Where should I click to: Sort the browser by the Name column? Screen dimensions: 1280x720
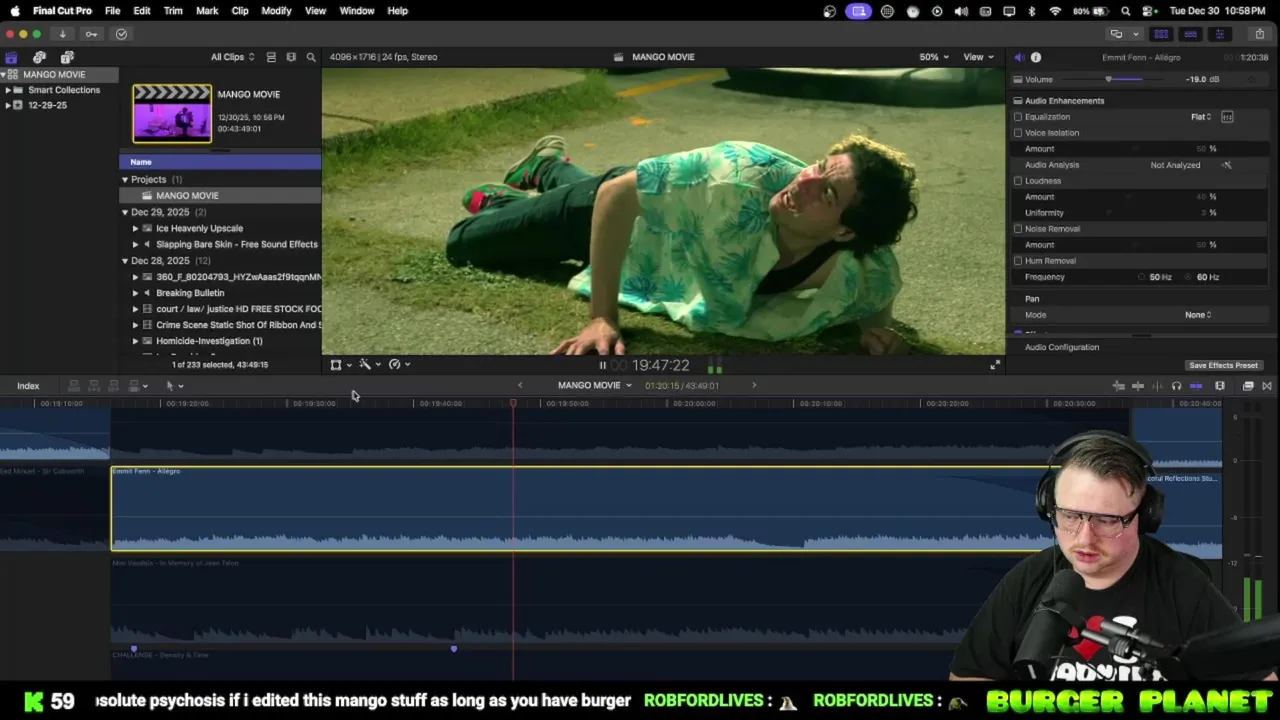(x=221, y=162)
